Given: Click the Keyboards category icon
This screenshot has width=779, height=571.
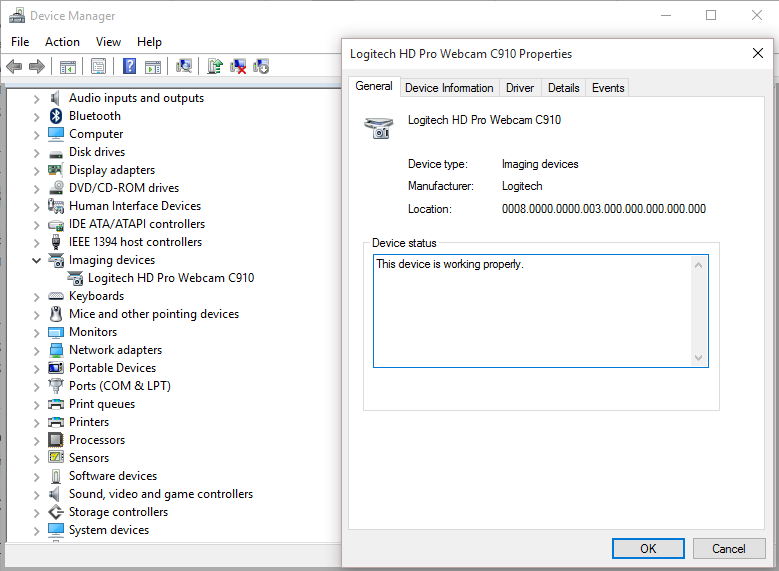Looking at the screenshot, I should pos(56,296).
